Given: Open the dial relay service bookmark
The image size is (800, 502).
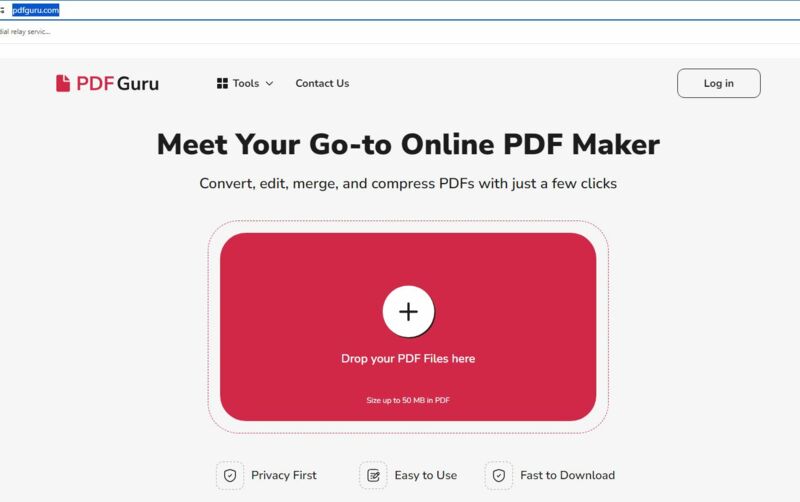Looking at the screenshot, I should pyautogui.click(x=25, y=32).
